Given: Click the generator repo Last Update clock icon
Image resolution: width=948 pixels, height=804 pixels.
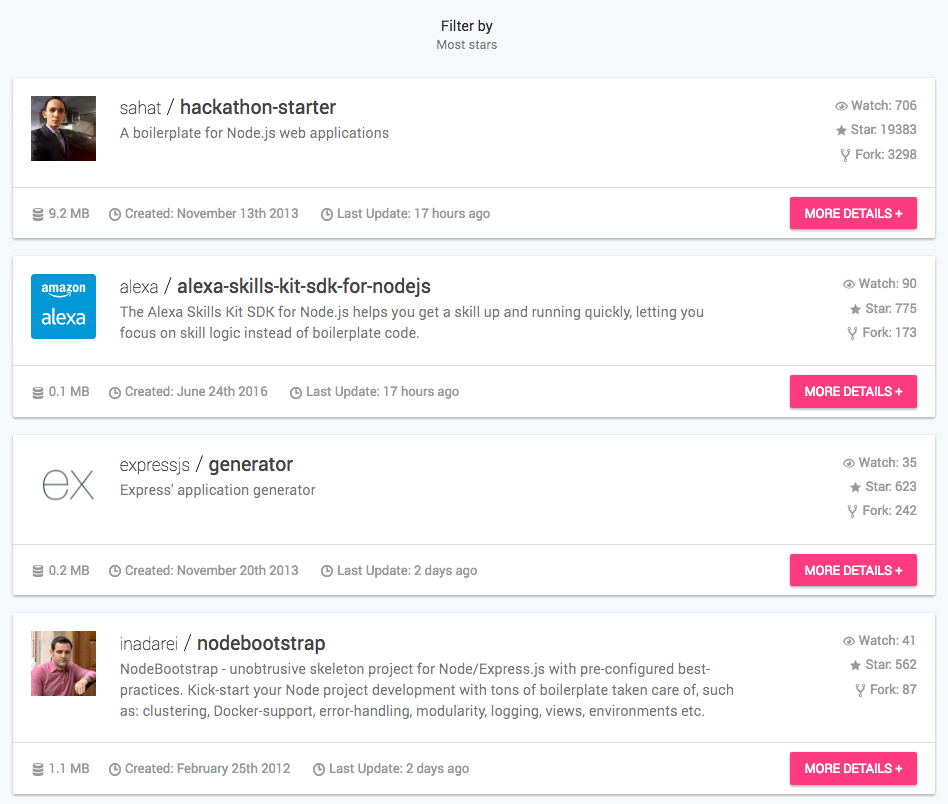Looking at the screenshot, I should (x=326, y=571).
